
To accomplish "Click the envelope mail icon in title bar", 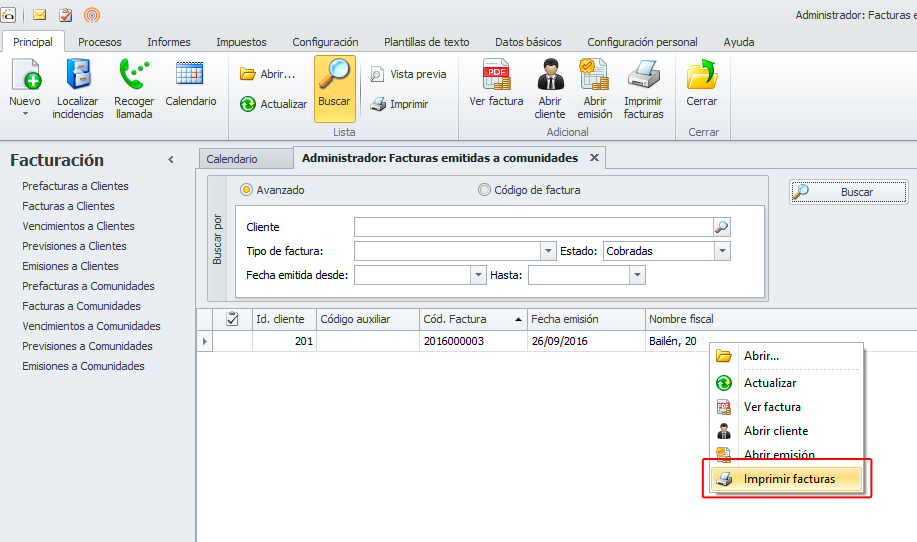I will click(x=40, y=15).
